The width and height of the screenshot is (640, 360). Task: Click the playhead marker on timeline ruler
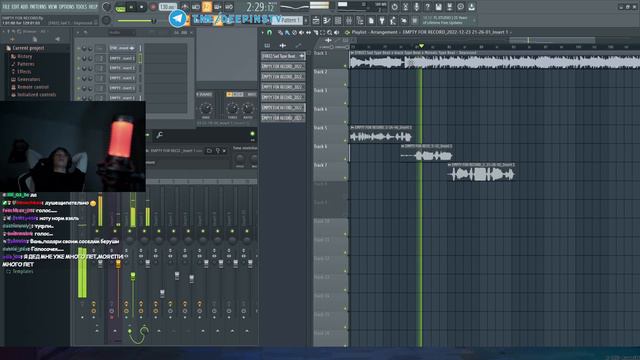point(421,46)
